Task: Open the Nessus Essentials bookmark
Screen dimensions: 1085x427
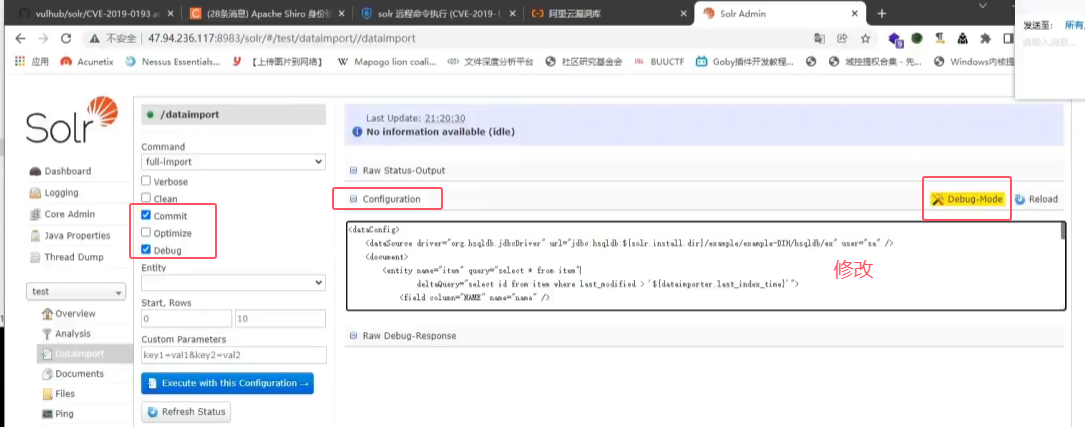Action: (173, 62)
